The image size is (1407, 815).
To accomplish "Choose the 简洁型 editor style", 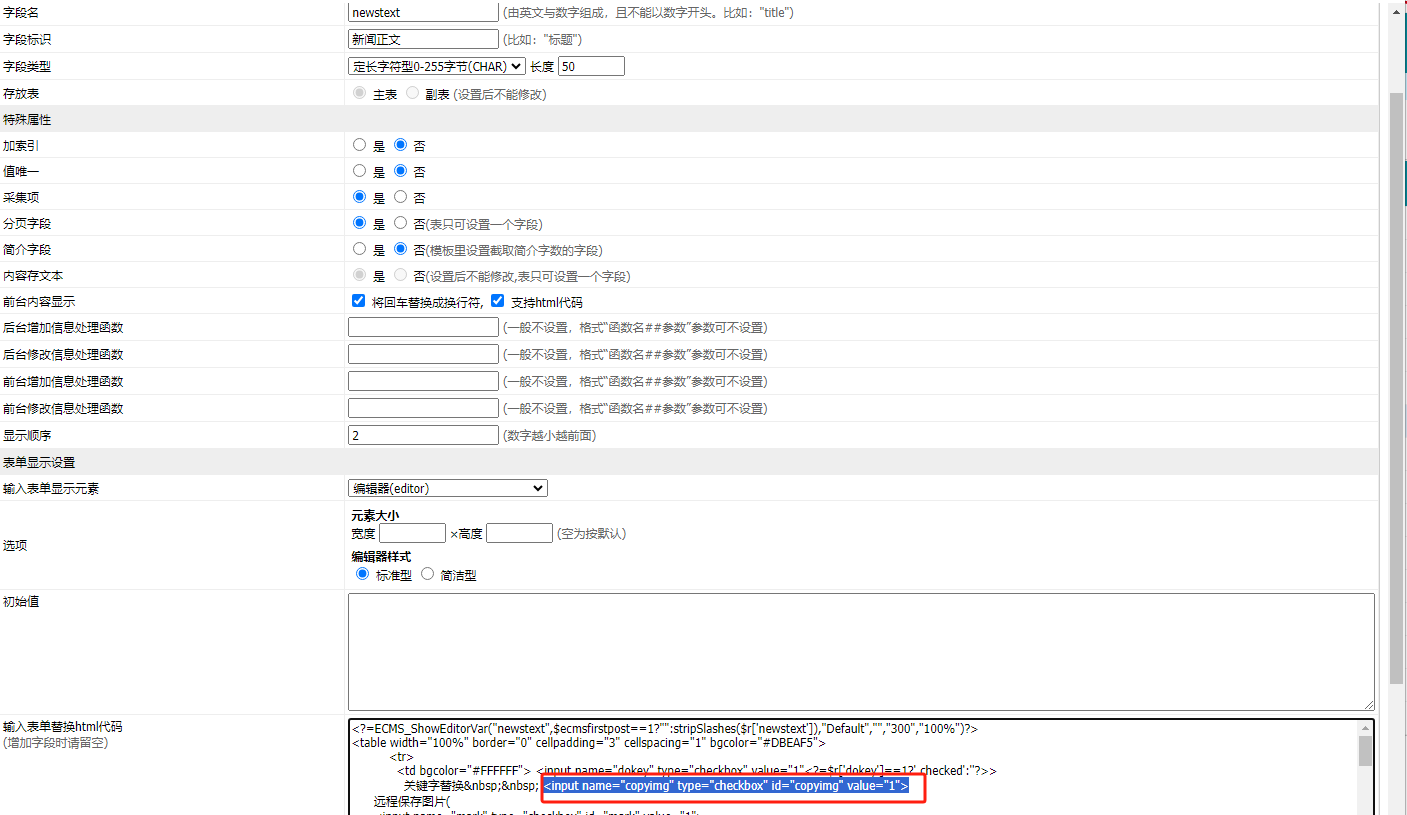I will pyautogui.click(x=427, y=574).
